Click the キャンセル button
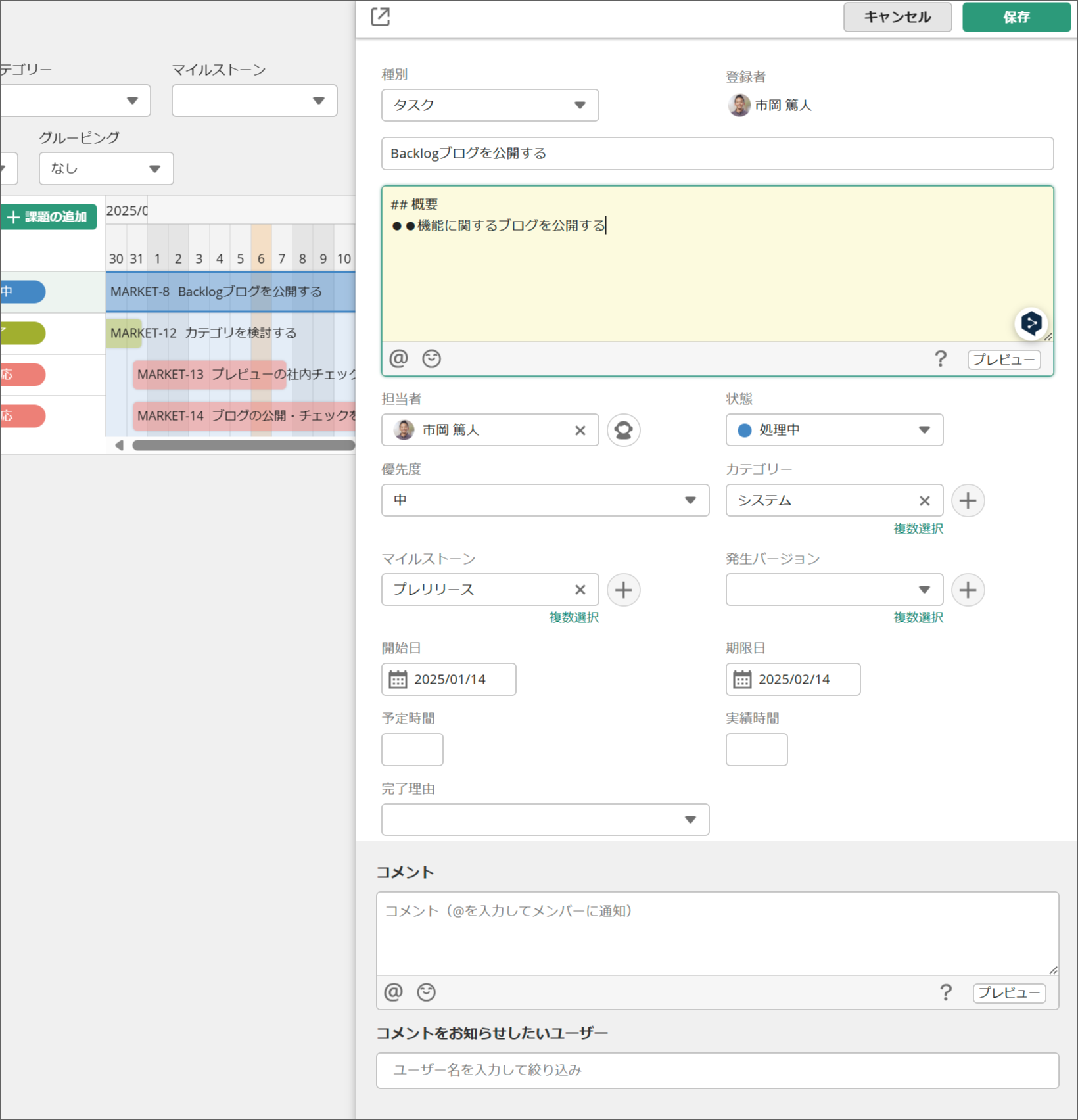Screen dimensions: 1078x1120 pyautogui.click(x=897, y=17)
